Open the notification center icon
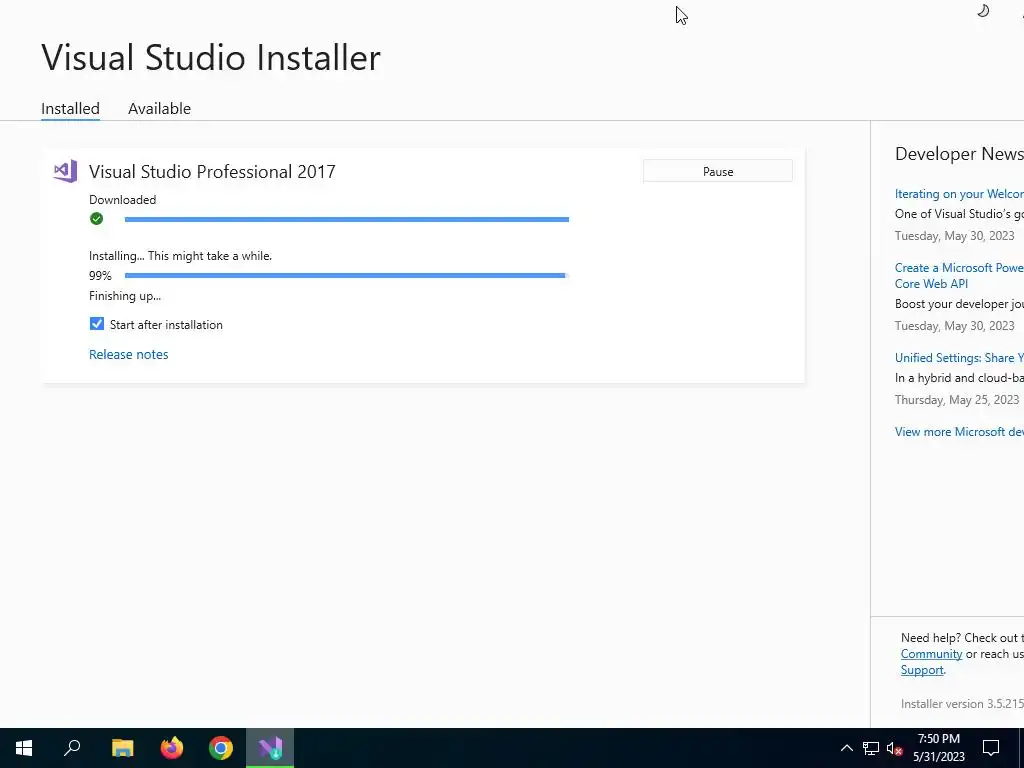This screenshot has width=1024, height=768. point(991,748)
